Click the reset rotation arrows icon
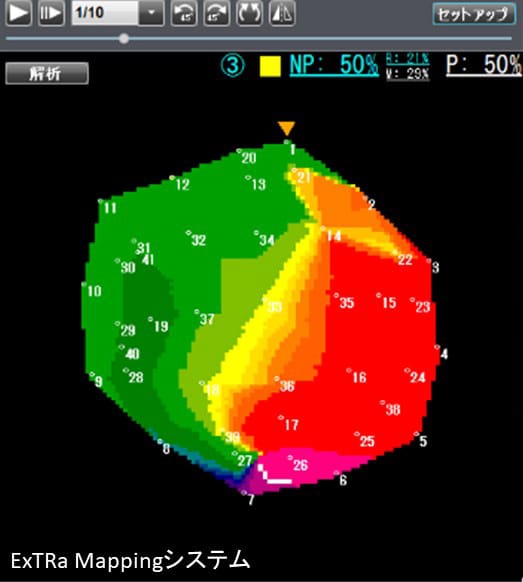This screenshot has width=523, height=582. click(x=249, y=13)
